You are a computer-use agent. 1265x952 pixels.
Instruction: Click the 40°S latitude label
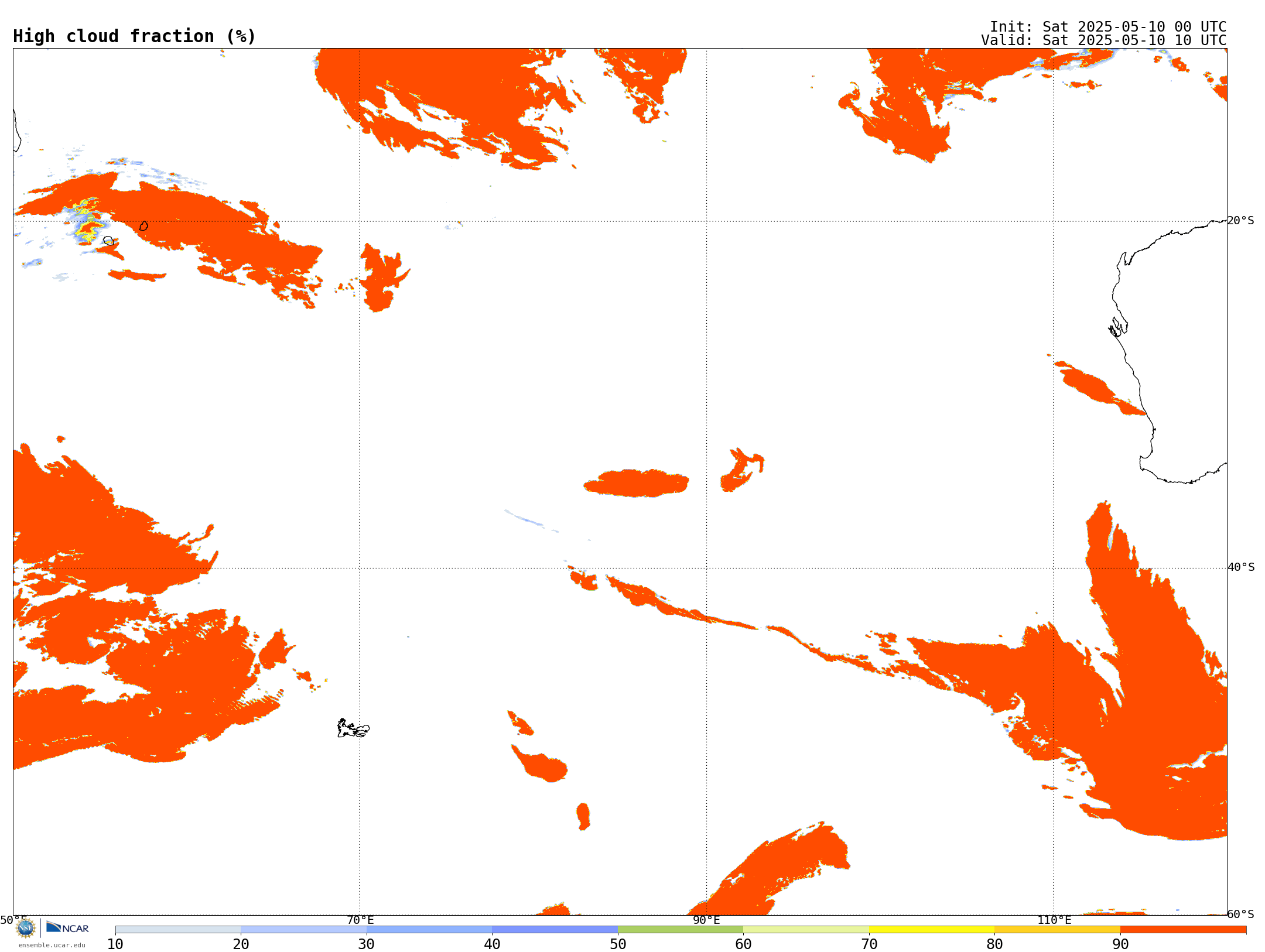point(1241,567)
